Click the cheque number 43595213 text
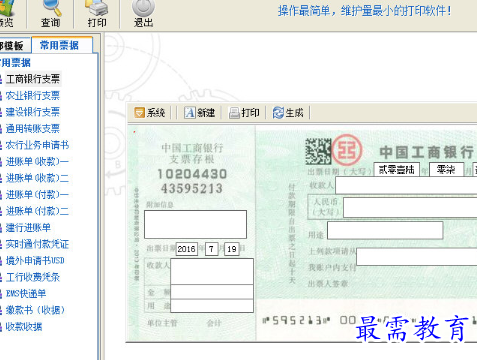Image resolution: width=477 pixels, height=360 pixels. point(192,189)
